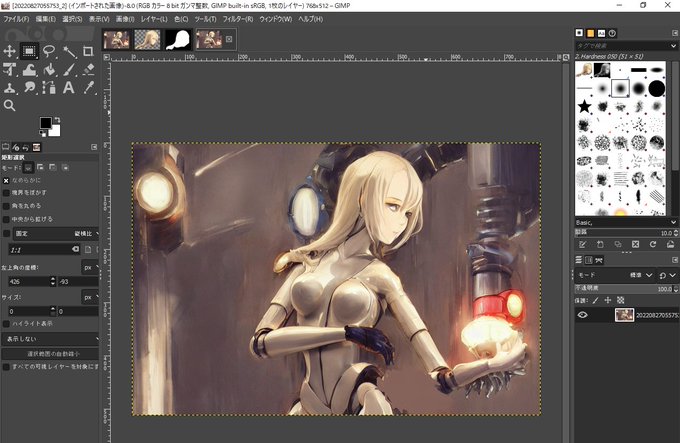Screen dimensions: 680x443
Task: Close the active image tab
Action: point(229,39)
